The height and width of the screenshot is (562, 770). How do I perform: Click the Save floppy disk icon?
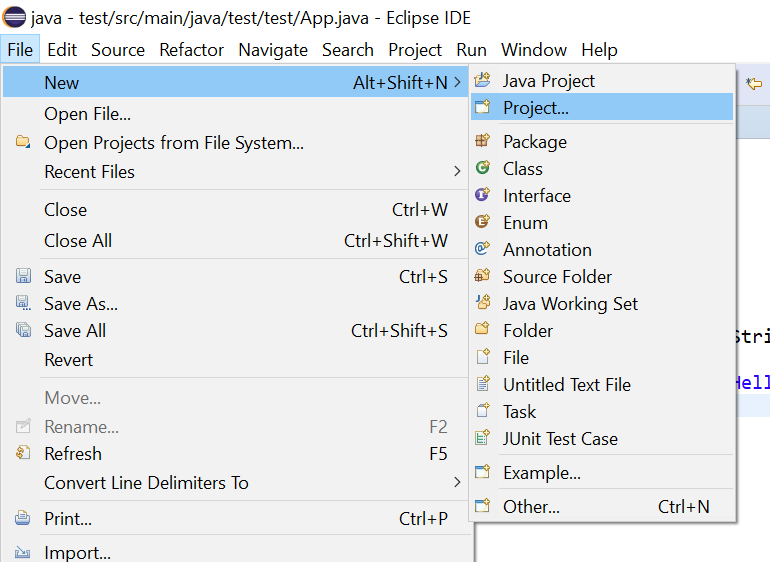coord(23,276)
